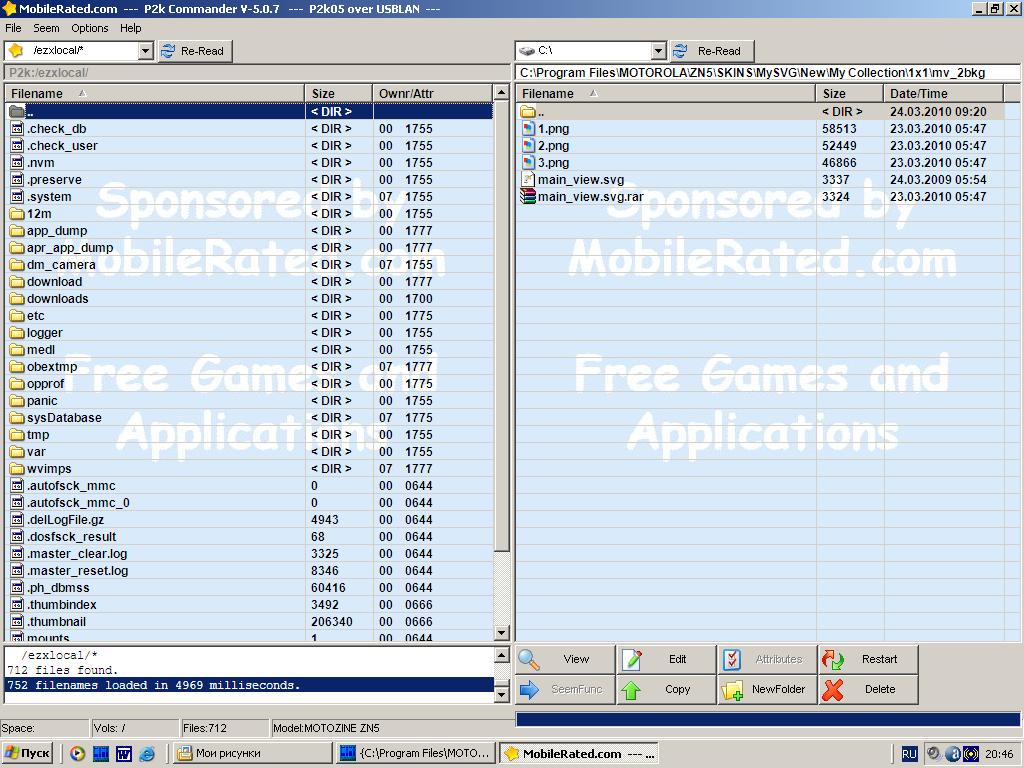The image size is (1024, 768).
Task: Select the .delLogFile.gz file row
Action: tap(249, 520)
